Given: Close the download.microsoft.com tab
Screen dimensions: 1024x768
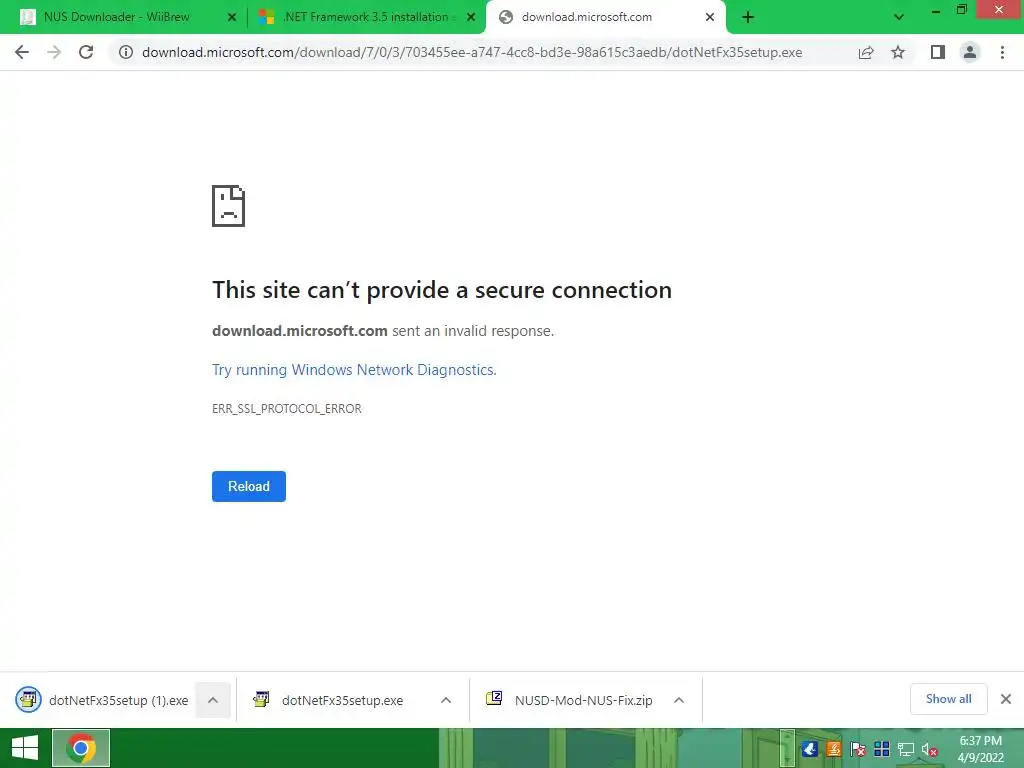Looking at the screenshot, I should point(710,18).
